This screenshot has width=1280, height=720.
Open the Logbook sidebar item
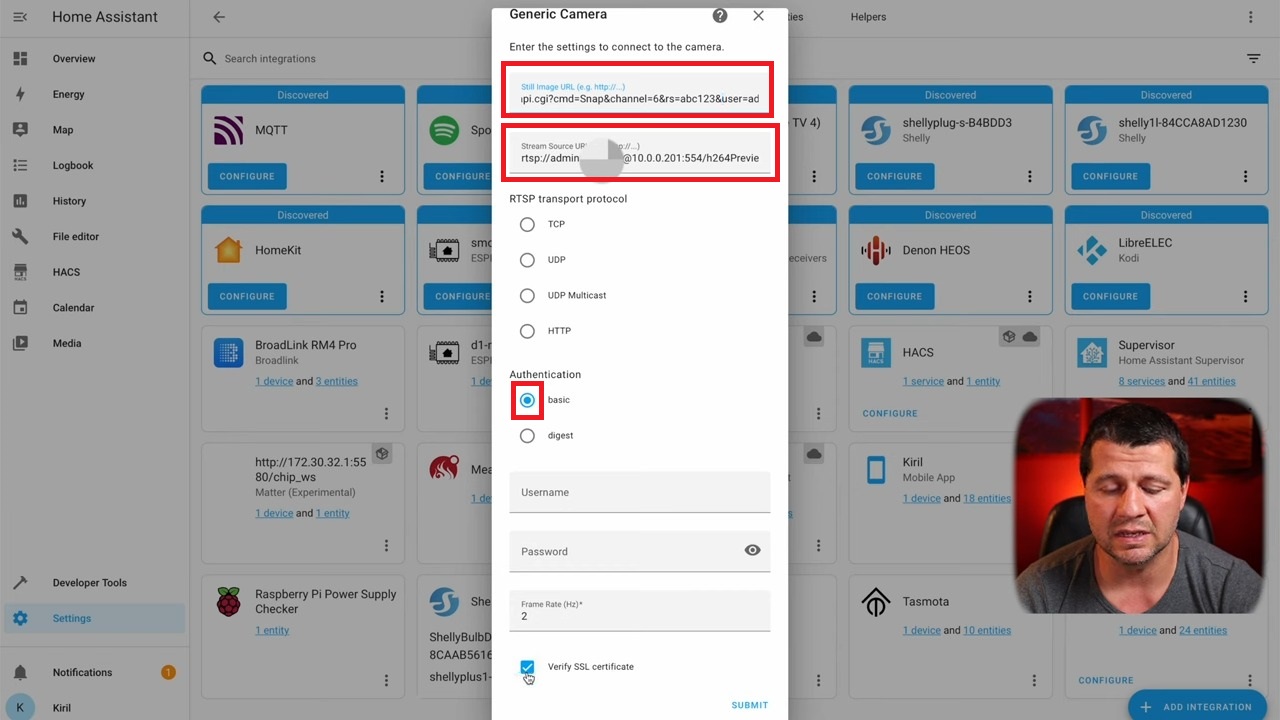coord(94,165)
